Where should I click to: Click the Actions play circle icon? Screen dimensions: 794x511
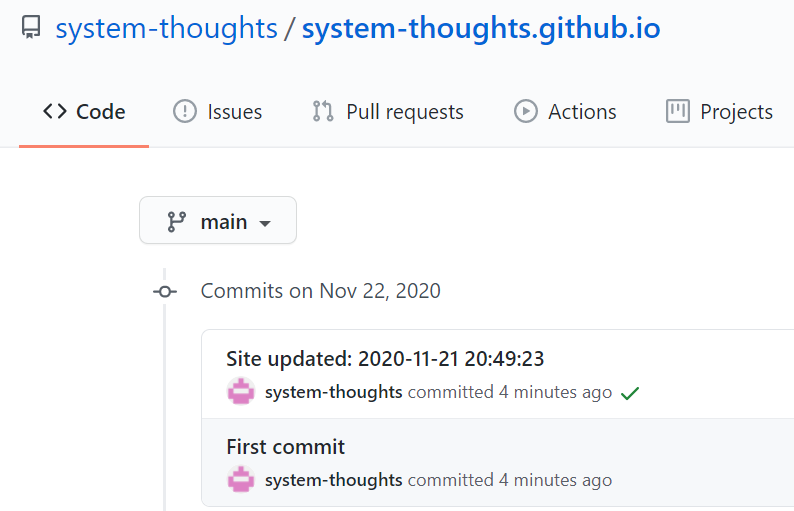(x=526, y=111)
